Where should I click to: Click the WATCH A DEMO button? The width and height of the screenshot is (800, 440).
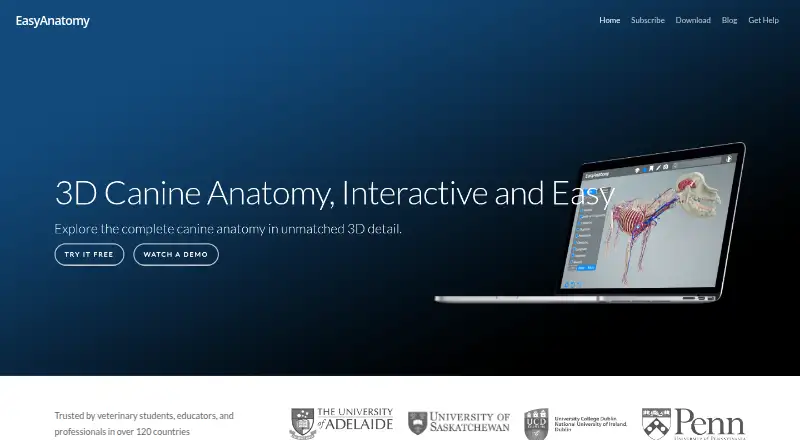[x=176, y=254]
